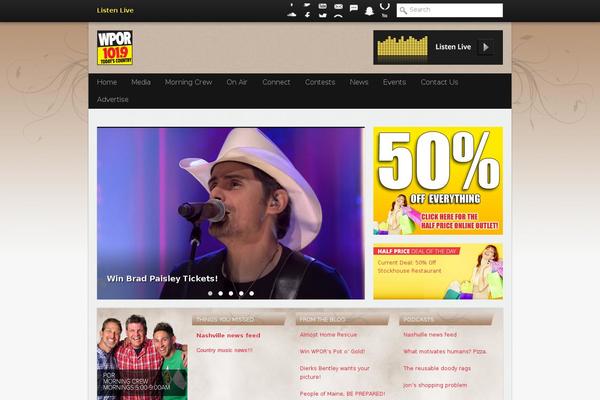Image resolution: width=600 pixels, height=400 pixels.
Task: Open Almost Home Rescue blog post
Action: tap(328, 335)
